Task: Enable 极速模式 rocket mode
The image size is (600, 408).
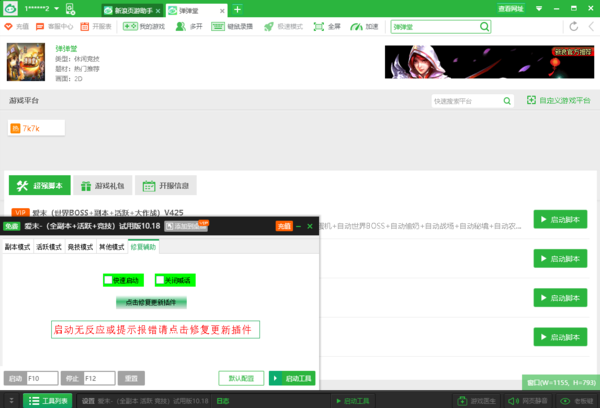Action: pos(283,26)
